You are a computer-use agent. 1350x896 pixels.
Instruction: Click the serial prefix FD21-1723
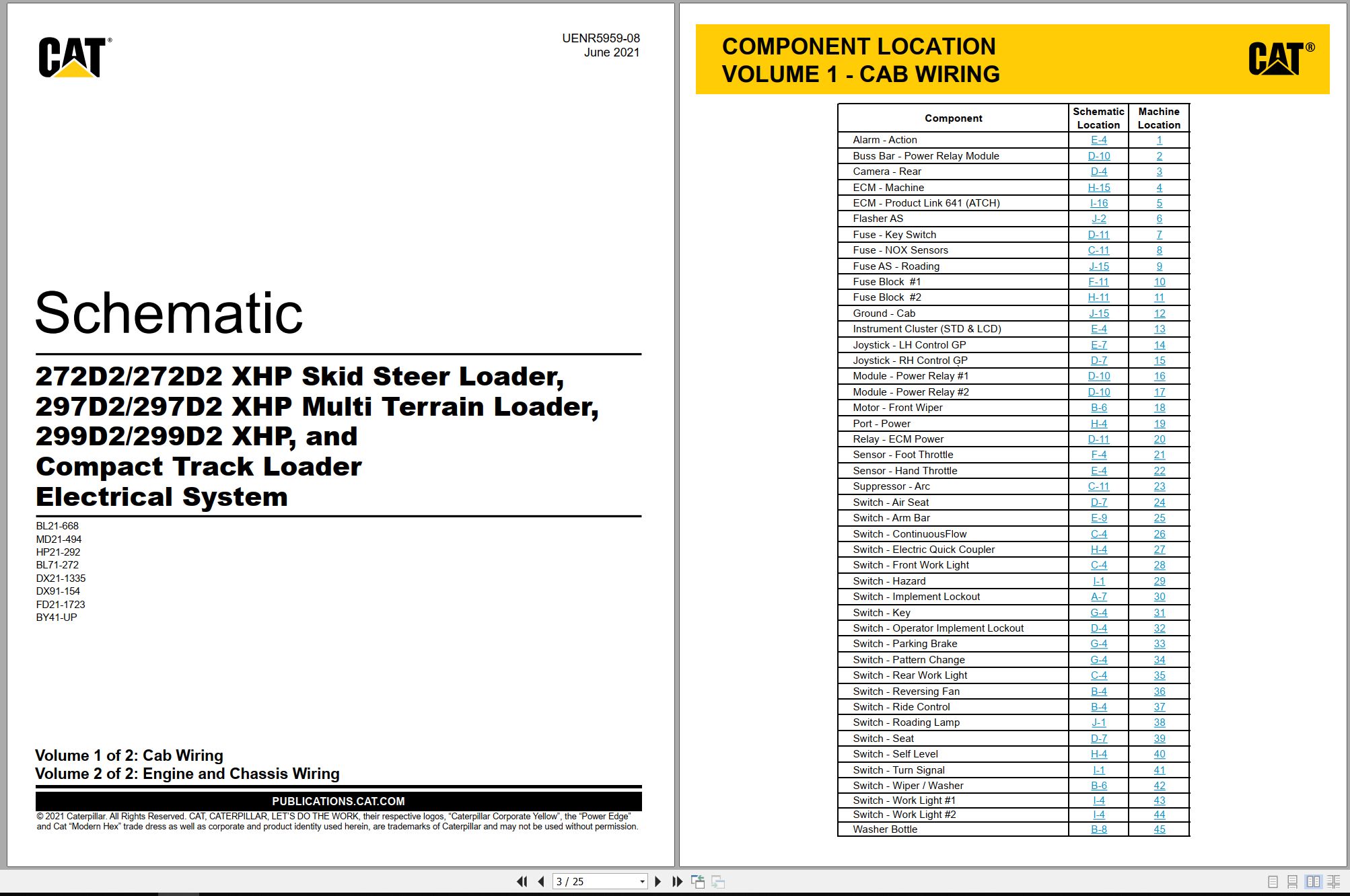(x=61, y=605)
